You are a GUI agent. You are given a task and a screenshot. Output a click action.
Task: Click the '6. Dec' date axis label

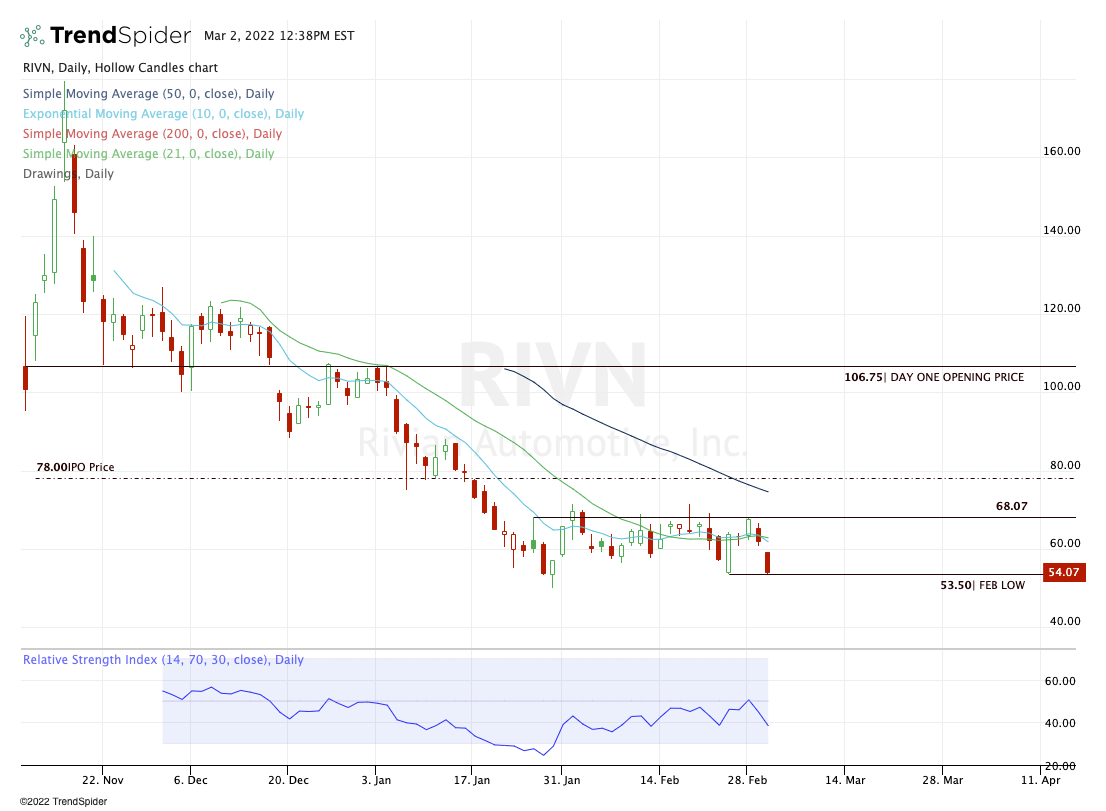click(190, 780)
